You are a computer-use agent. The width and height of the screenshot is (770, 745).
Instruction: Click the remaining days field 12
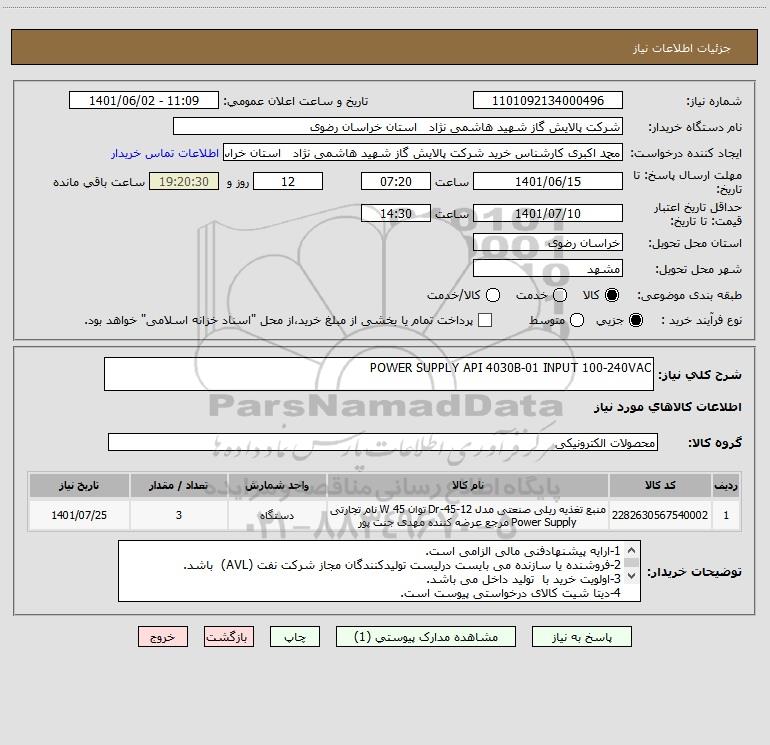coord(288,181)
